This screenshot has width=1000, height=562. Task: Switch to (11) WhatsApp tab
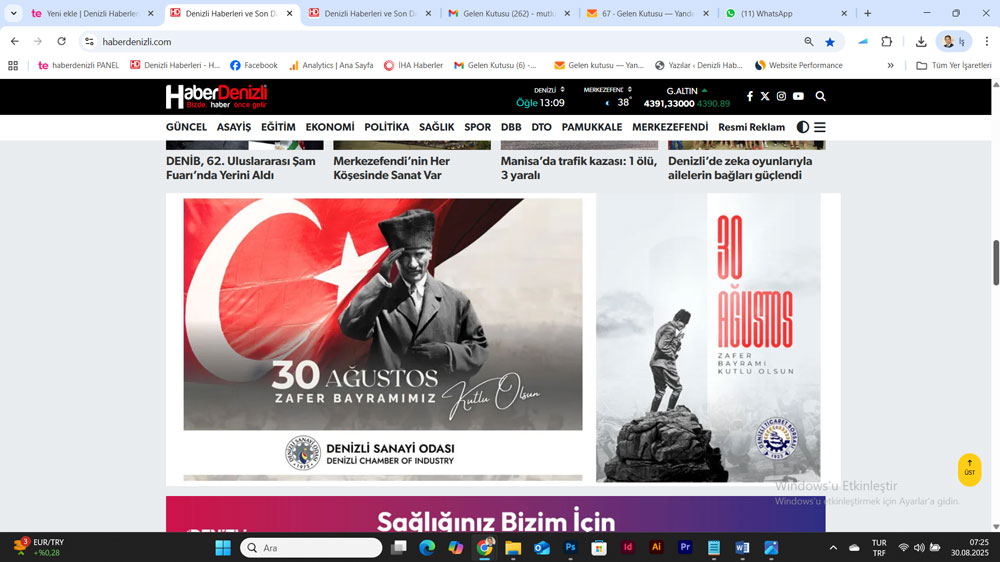(x=786, y=13)
